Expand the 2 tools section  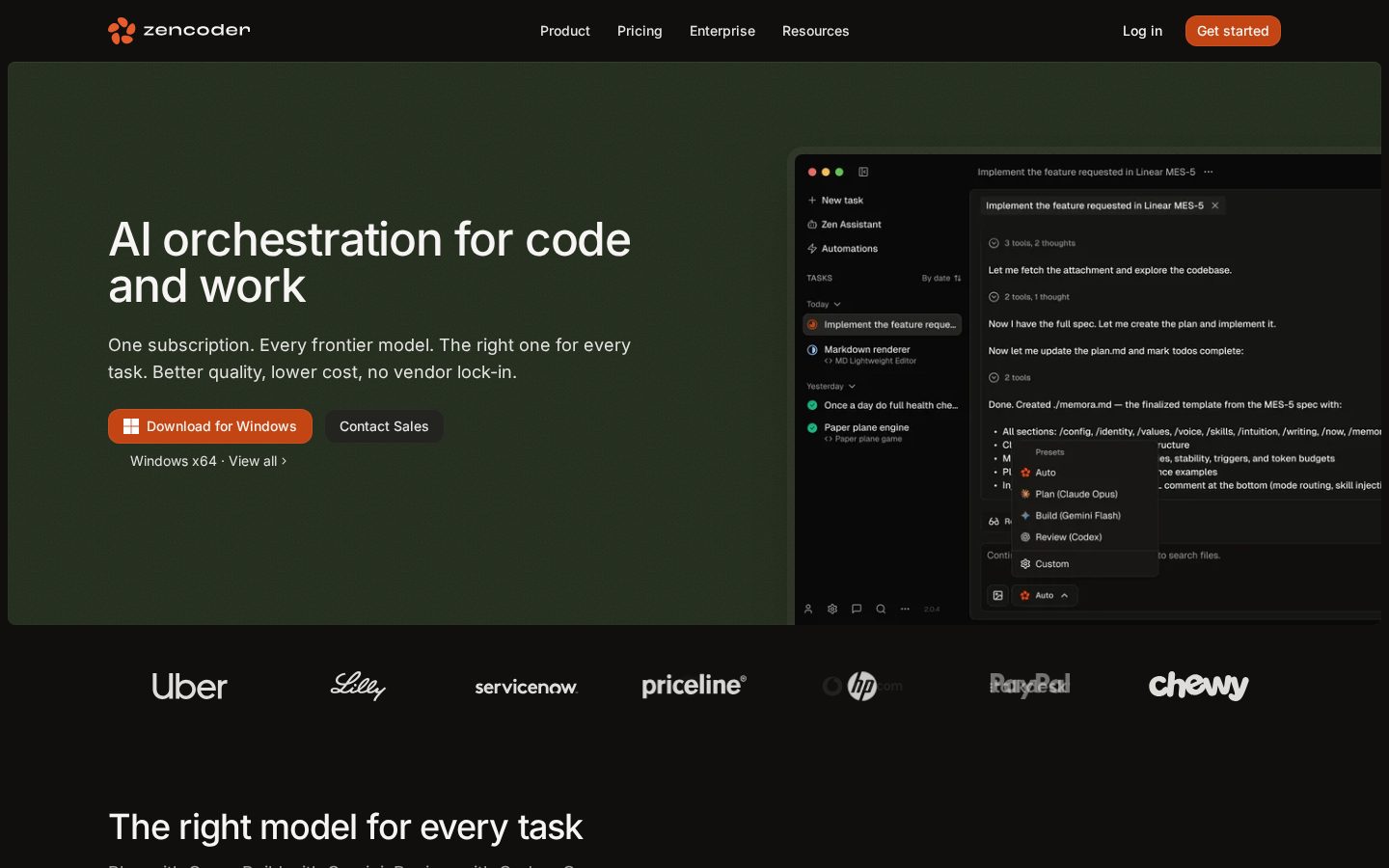tap(1010, 378)
